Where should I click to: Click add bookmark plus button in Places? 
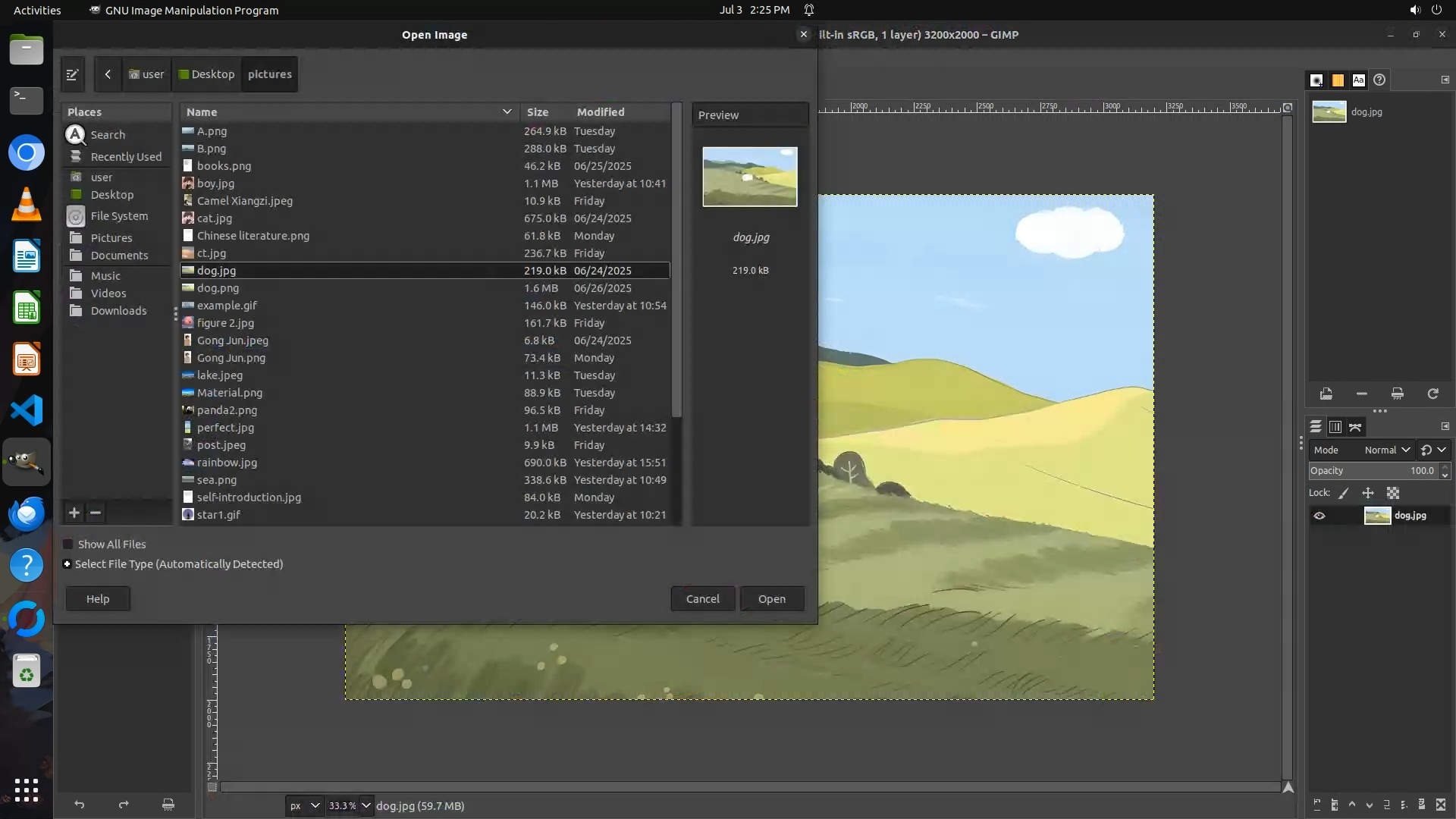pyautogui.click(x=74, y=513)
